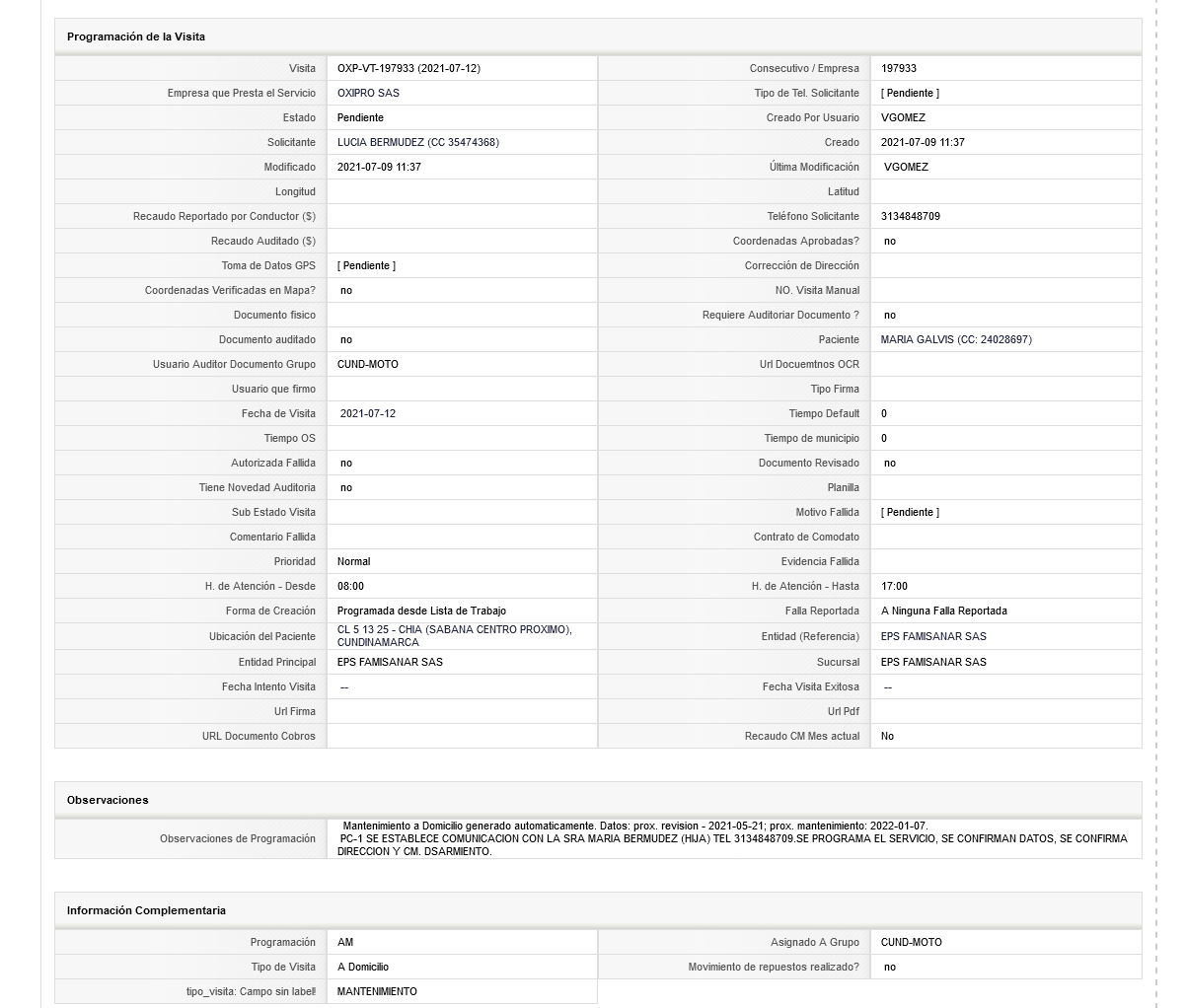1186x1008 pixels.
Task: Select Usuario Auditor Documento Grupo value CUND-MOTO
Action: [x=368, y=364]
